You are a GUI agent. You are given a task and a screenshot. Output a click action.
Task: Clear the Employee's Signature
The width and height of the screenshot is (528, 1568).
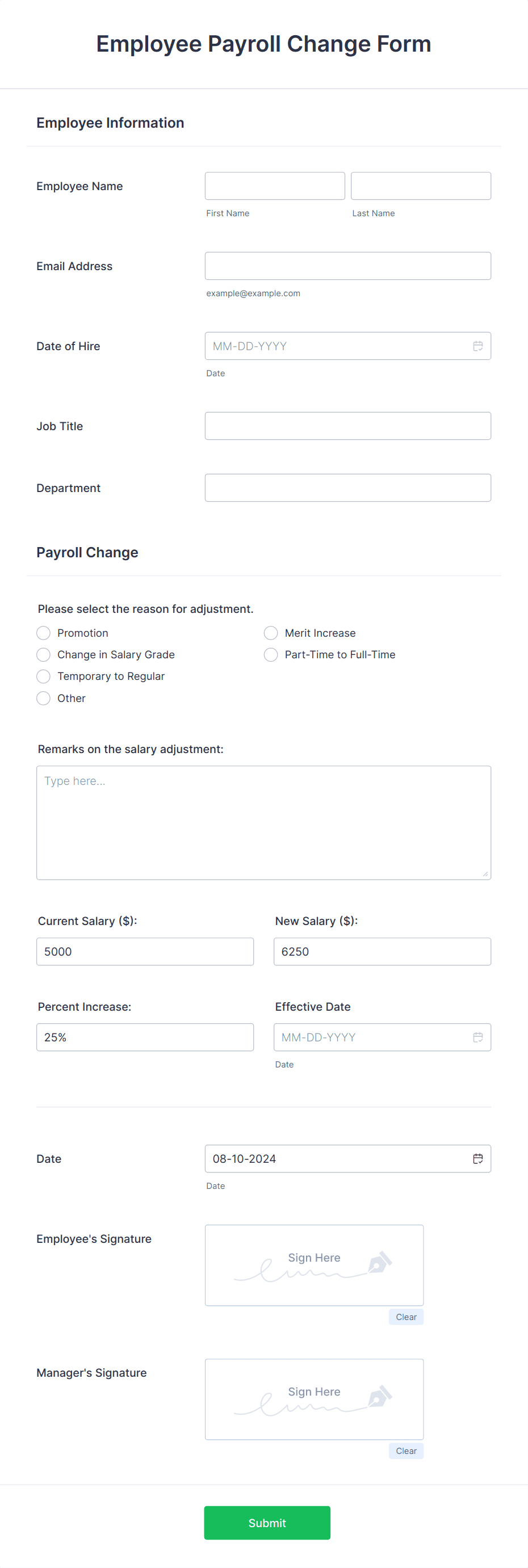point(406,1317)
